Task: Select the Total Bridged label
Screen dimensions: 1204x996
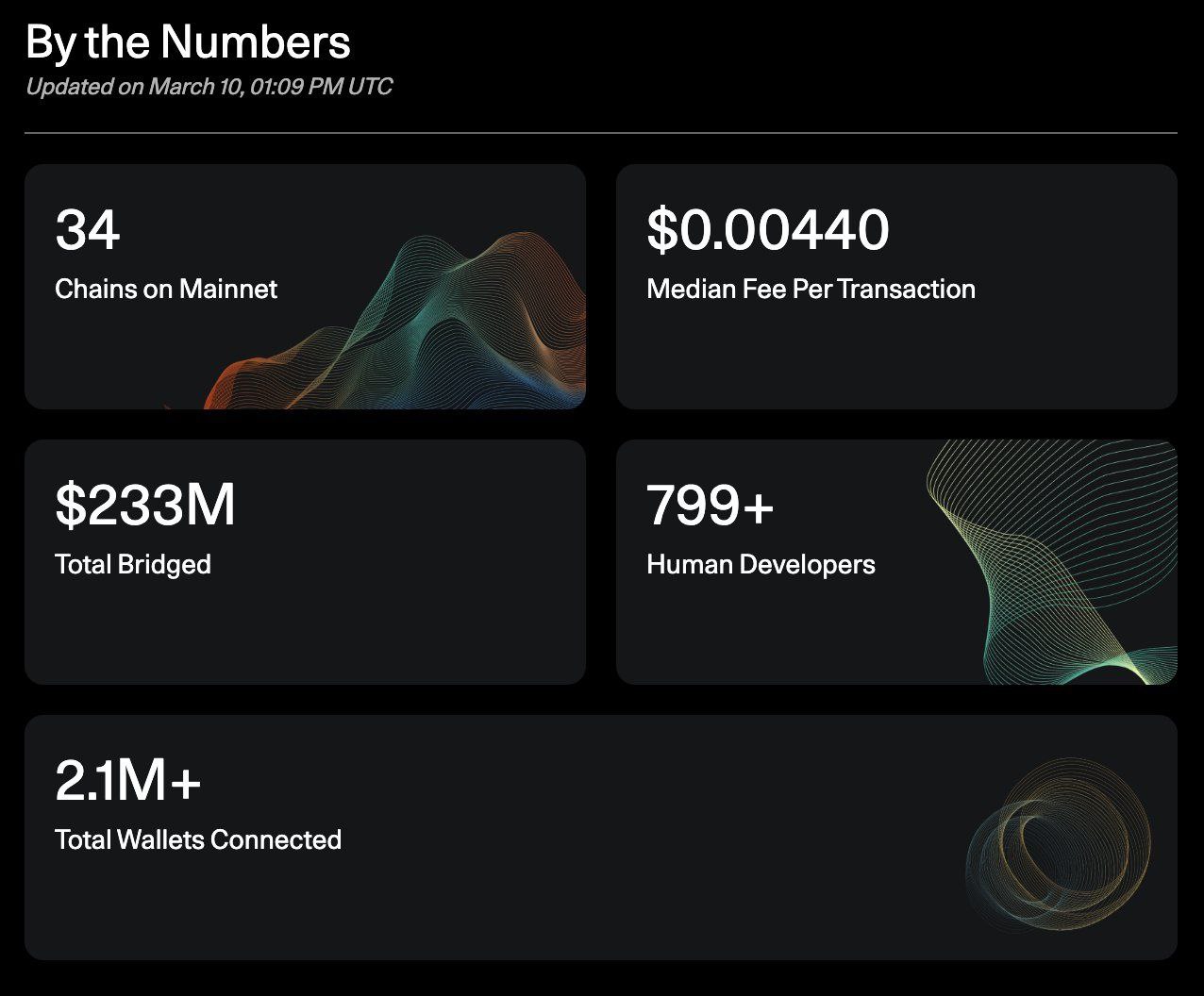Action: tap(133, 564)
